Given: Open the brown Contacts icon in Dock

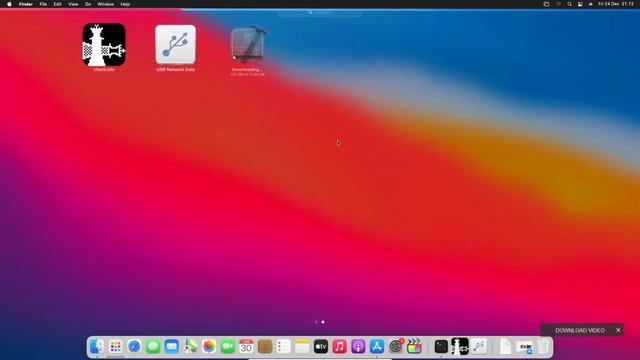Looking at the screenshot, I should 265,347.
